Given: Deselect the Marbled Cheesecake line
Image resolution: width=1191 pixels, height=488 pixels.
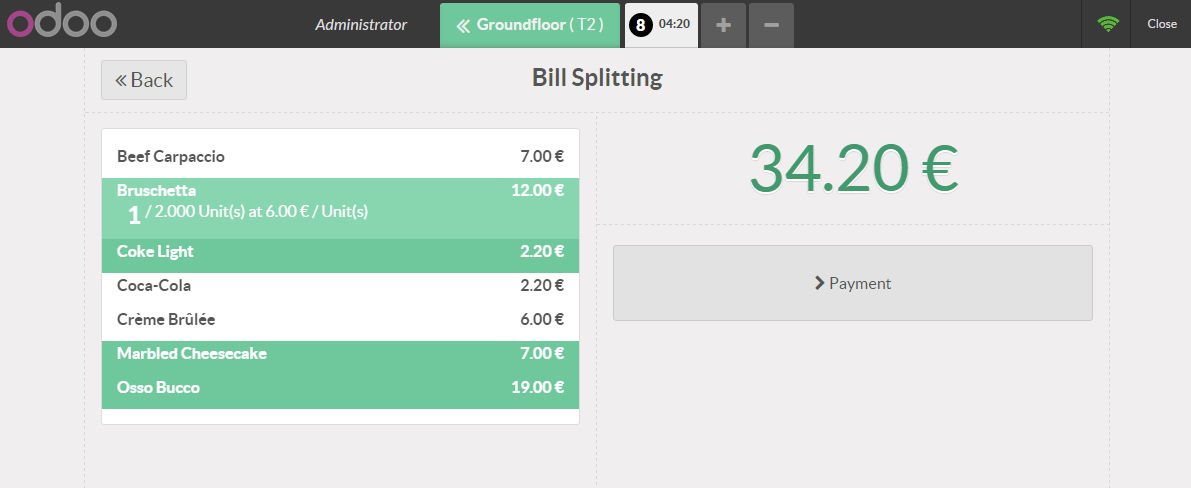Looking at the screenshot, I should click(340, 354).
